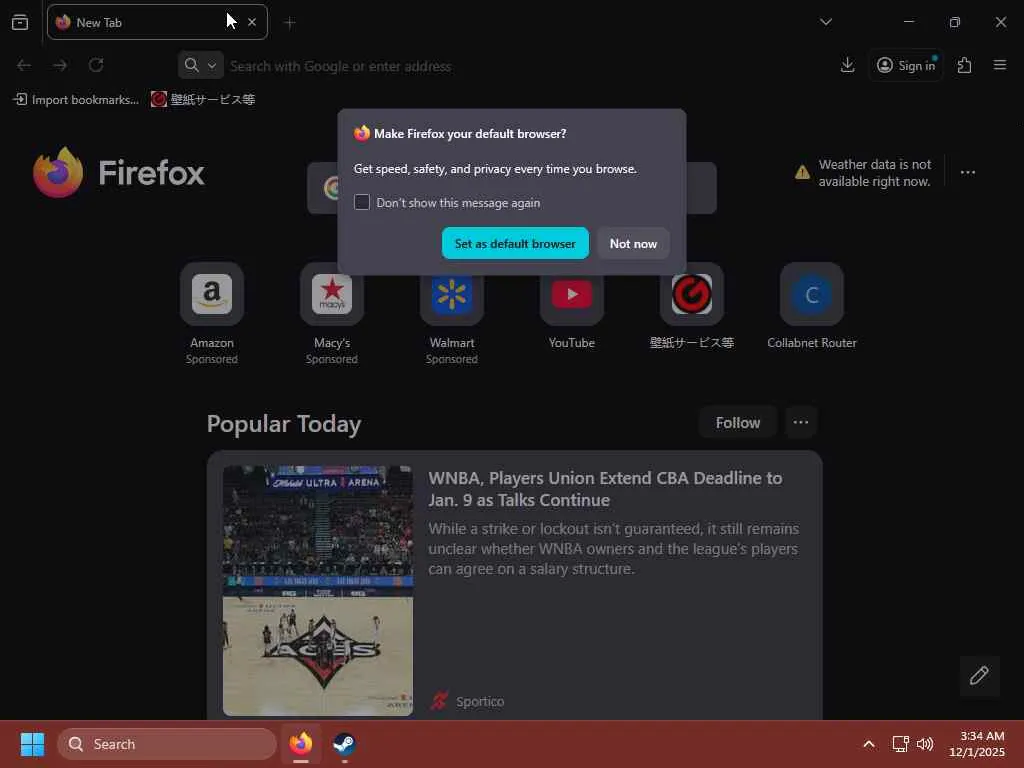Image resolution: width=1024 pixels, height=768 pixels.
Task: Open the volume speaker tray icon
Action: pyautogui.click(x=925, y=744)
